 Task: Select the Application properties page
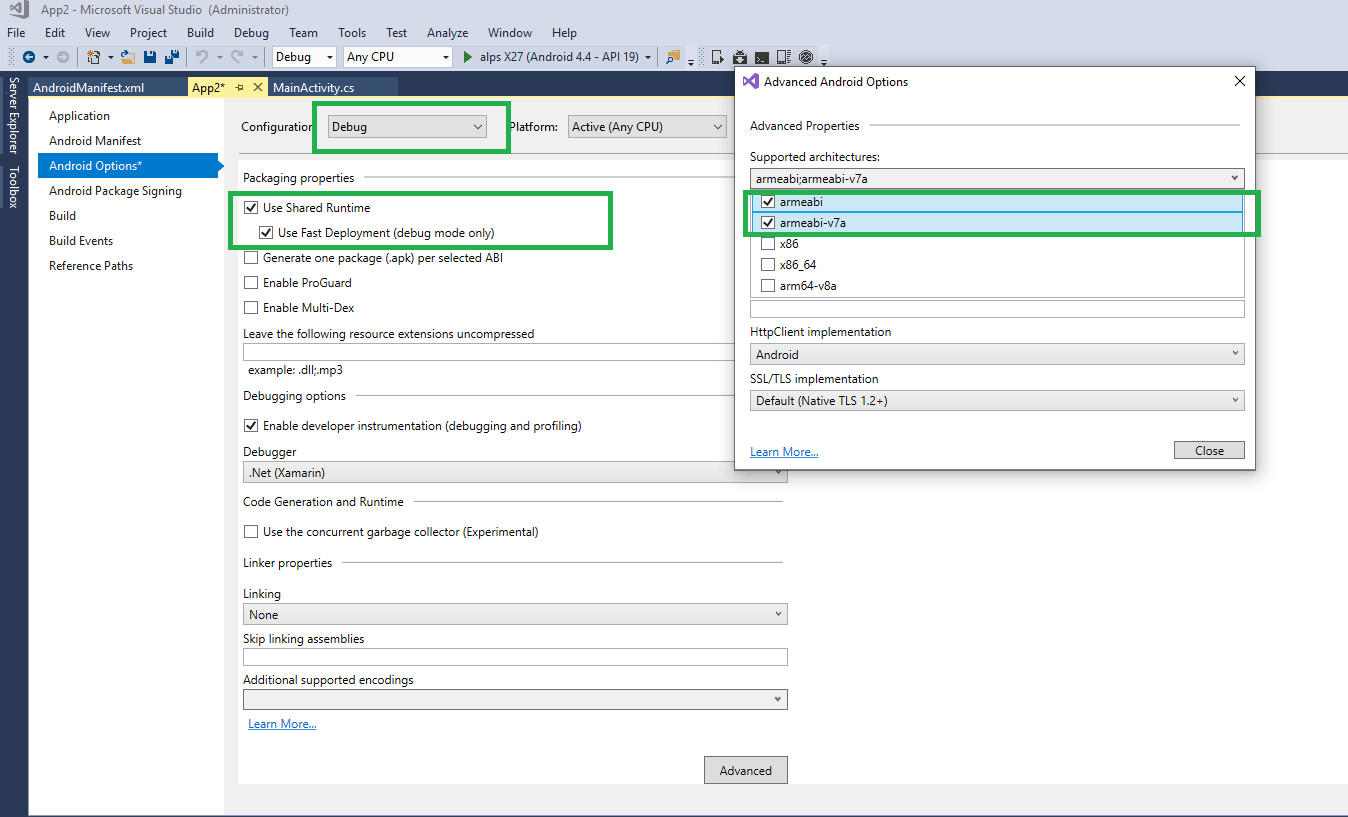click(79, 116)
